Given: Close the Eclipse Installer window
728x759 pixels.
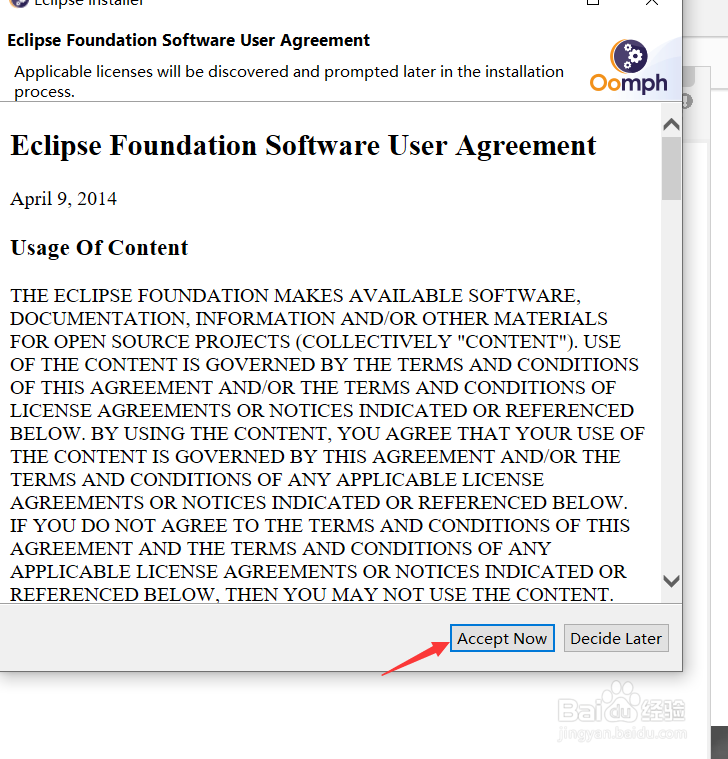Looking at the screenshot, I should pos(652,2).
